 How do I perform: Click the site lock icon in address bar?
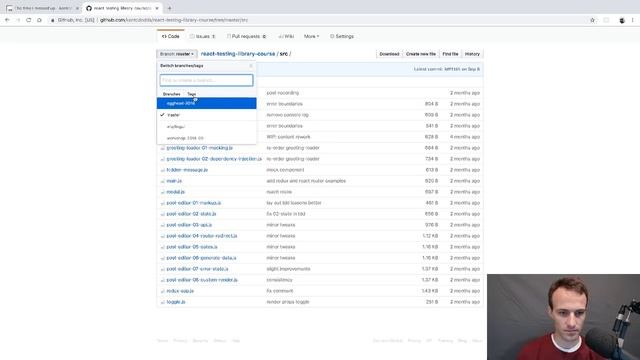(x=53, y=20)
